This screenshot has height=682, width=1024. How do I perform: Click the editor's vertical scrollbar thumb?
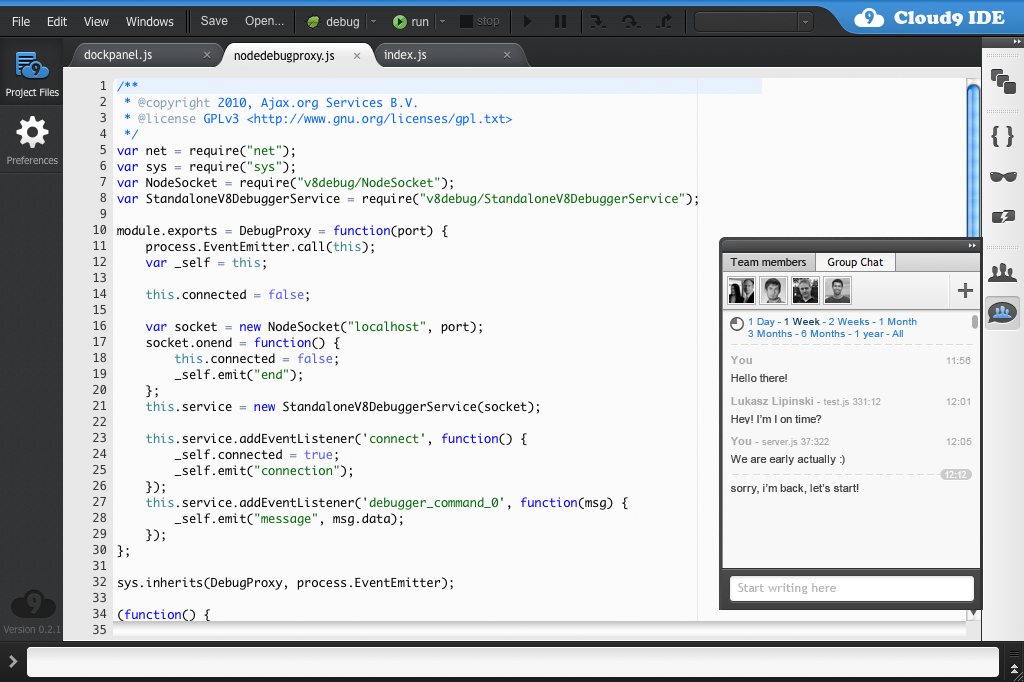coord(972,160)
